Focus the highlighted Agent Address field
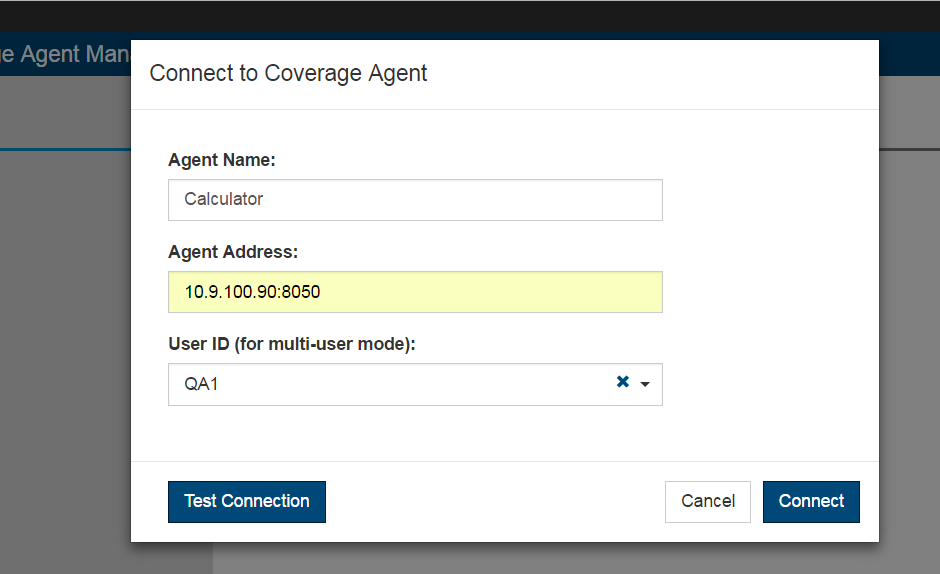Viewport: 940px width, 574px height. [415, 292]
